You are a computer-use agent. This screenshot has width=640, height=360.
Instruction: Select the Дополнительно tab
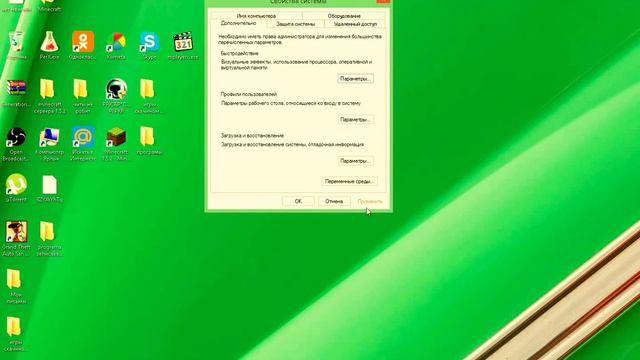[x=238, y=24]
